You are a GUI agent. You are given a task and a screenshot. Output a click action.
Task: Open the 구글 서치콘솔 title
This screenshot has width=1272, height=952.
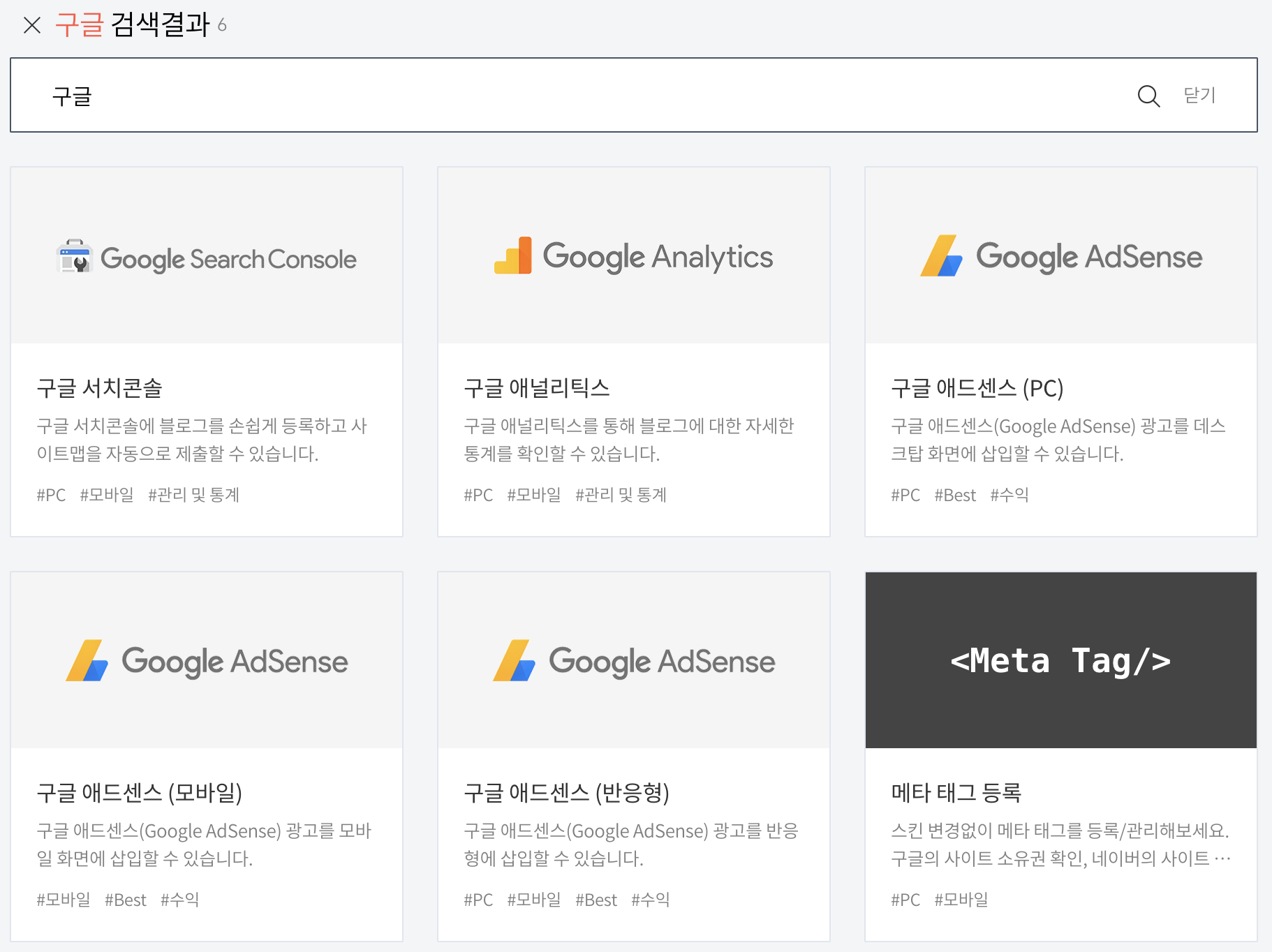pyautogui.click(x=100, y=388)
